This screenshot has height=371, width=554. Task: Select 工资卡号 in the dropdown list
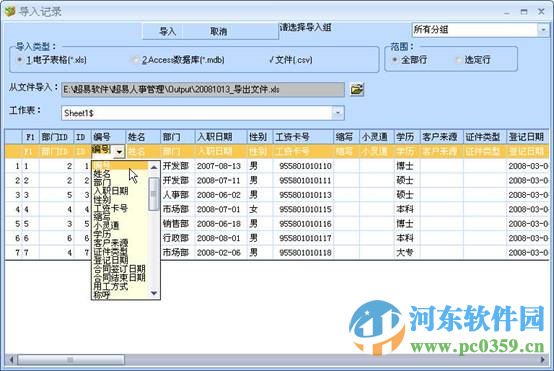pos(111,208)
